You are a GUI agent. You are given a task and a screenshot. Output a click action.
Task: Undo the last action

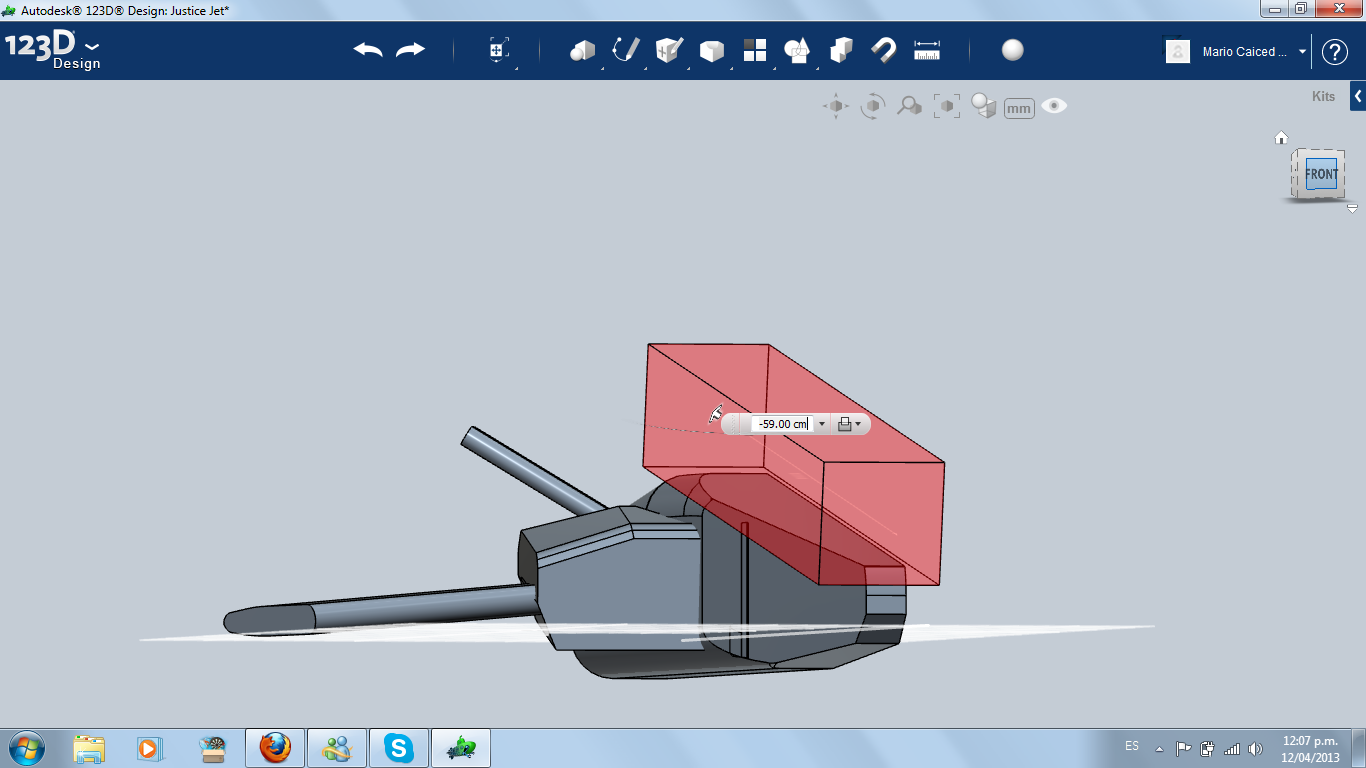(x=368, y=50)
